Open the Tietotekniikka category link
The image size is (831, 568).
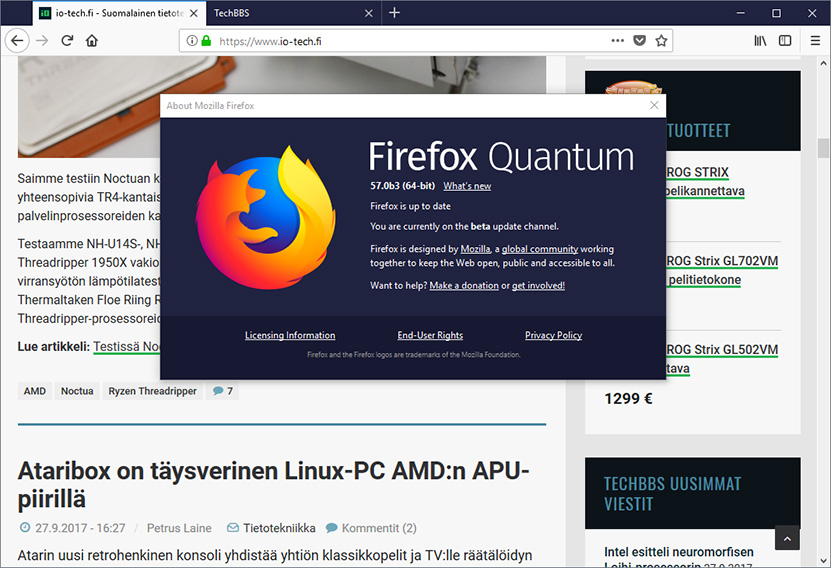[279, 528]
